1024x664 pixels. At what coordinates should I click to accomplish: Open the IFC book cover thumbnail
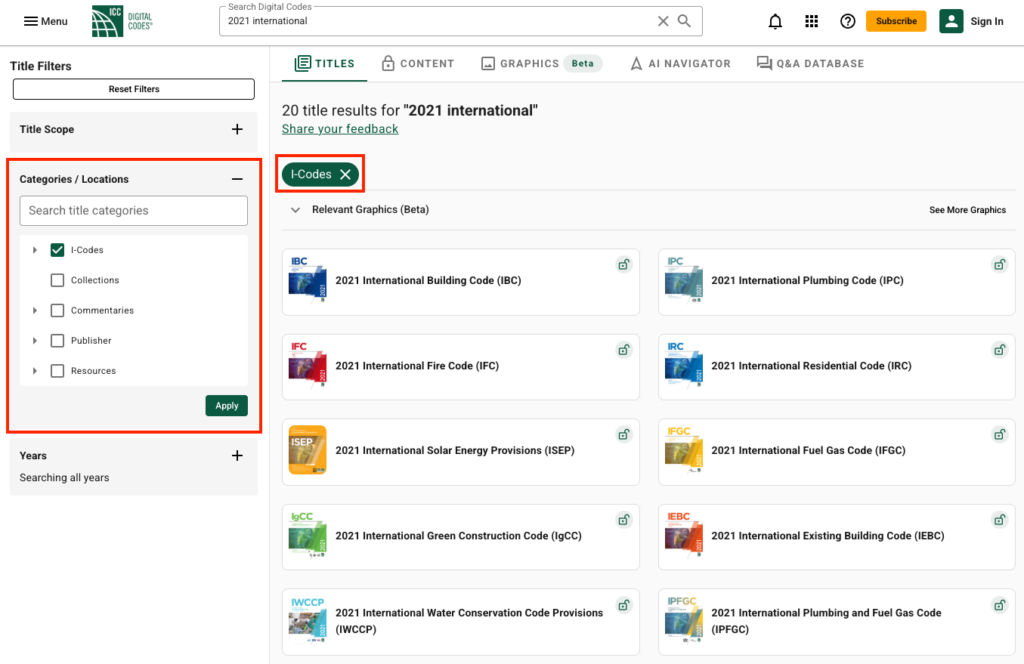pos(308,366)
